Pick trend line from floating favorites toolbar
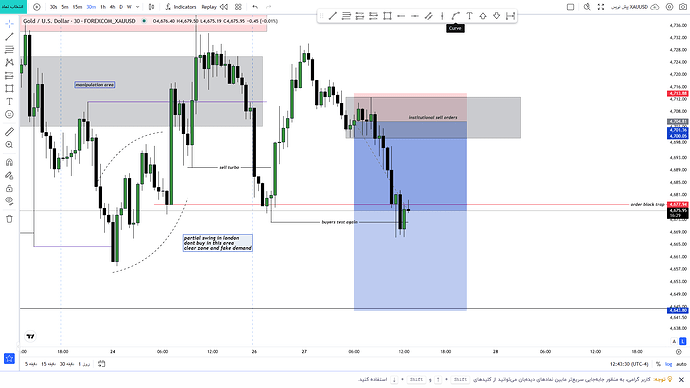Screen dimensions: 690x388 coord(333,16)
